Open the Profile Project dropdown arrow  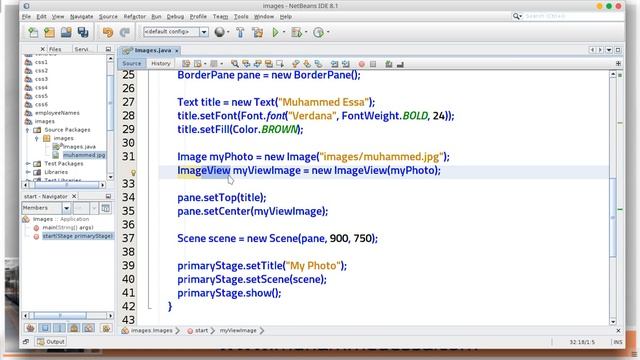pyautogui.click(x=328, y=32)
